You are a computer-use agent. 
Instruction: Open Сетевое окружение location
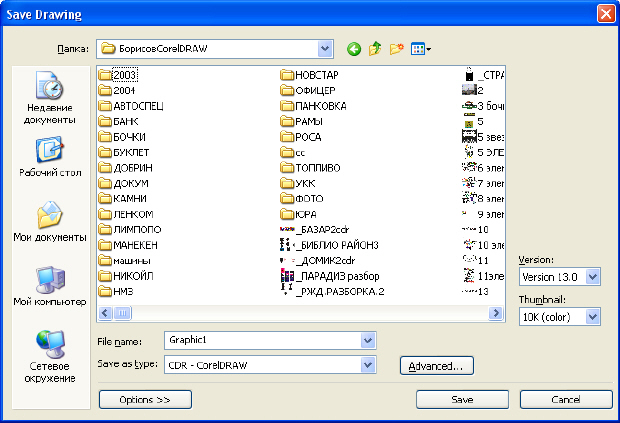(49, 357)
